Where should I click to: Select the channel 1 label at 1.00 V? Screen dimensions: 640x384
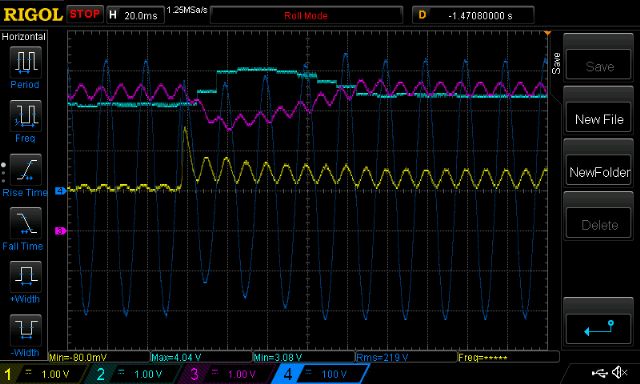pyautogui.click(x=43, y=374)
